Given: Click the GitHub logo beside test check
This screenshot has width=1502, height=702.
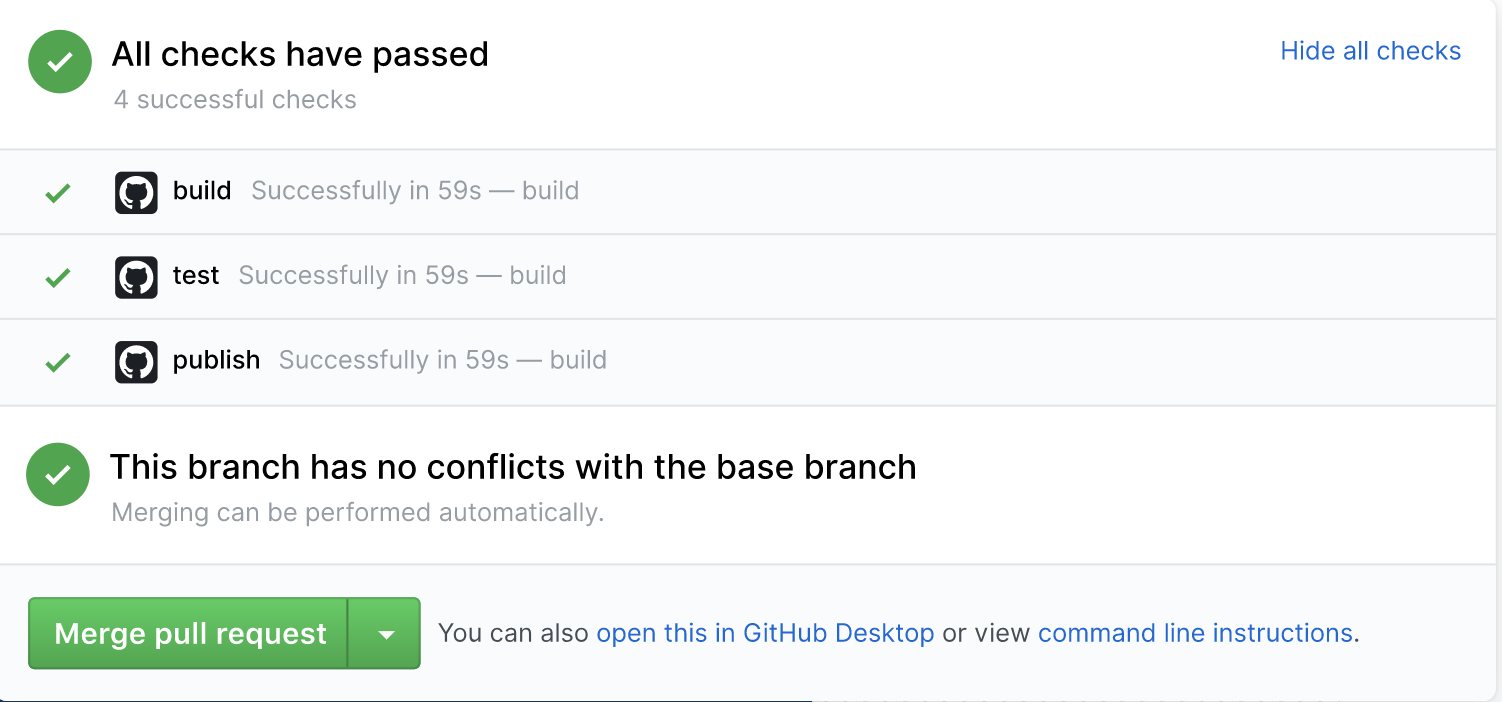Looking at the screenshot, I should (136, 277).
